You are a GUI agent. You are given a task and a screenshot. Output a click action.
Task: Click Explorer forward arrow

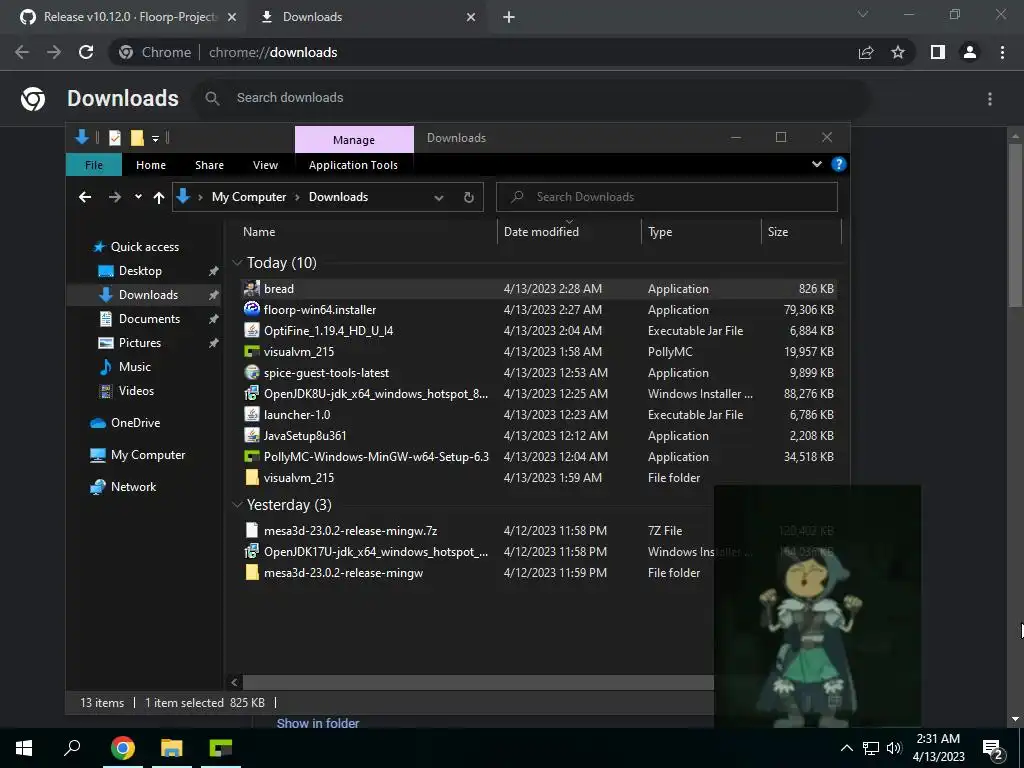click(115, 197)
